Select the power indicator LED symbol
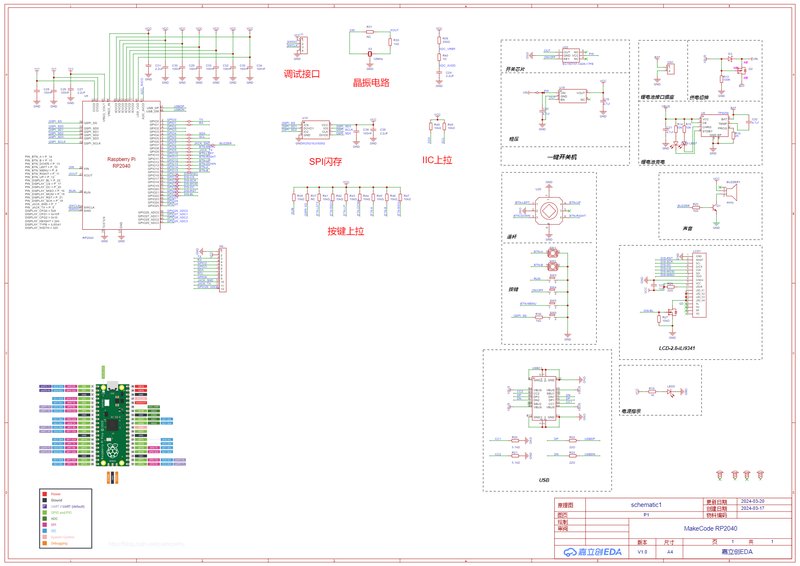 point(671,391)
